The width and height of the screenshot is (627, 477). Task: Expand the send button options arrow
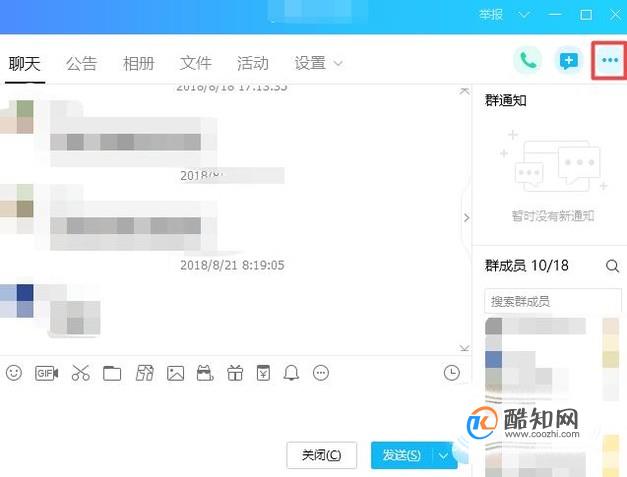click(x=443, y=455)
